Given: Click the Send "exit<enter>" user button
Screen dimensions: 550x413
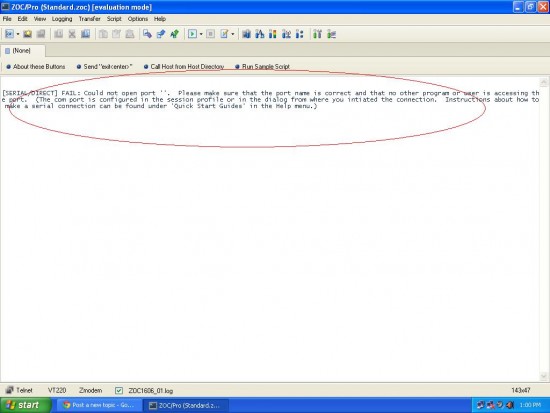Looking at the screenshot, I should tap(105, 67).
